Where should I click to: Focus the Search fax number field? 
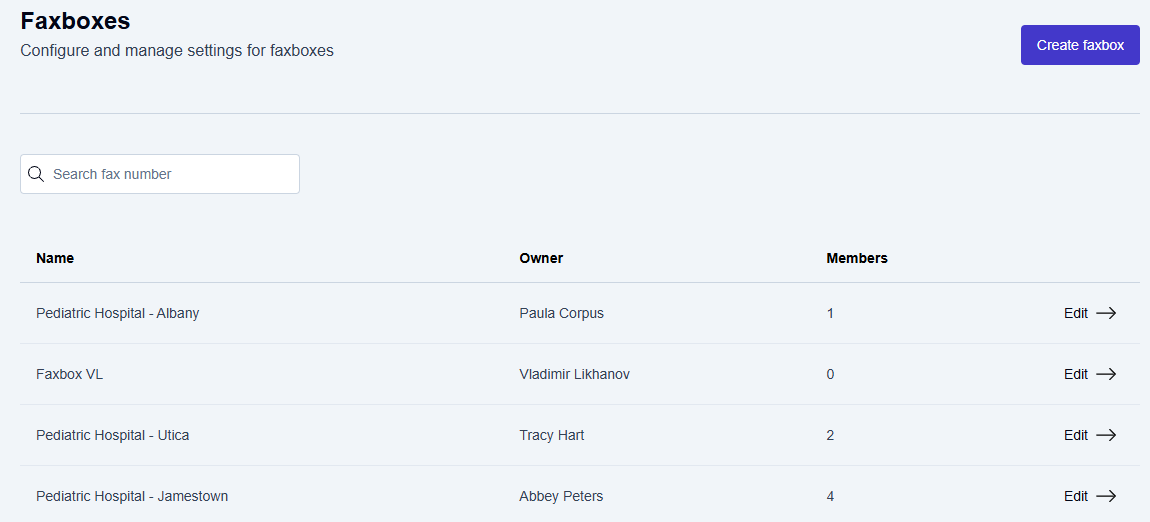point(170,174)
